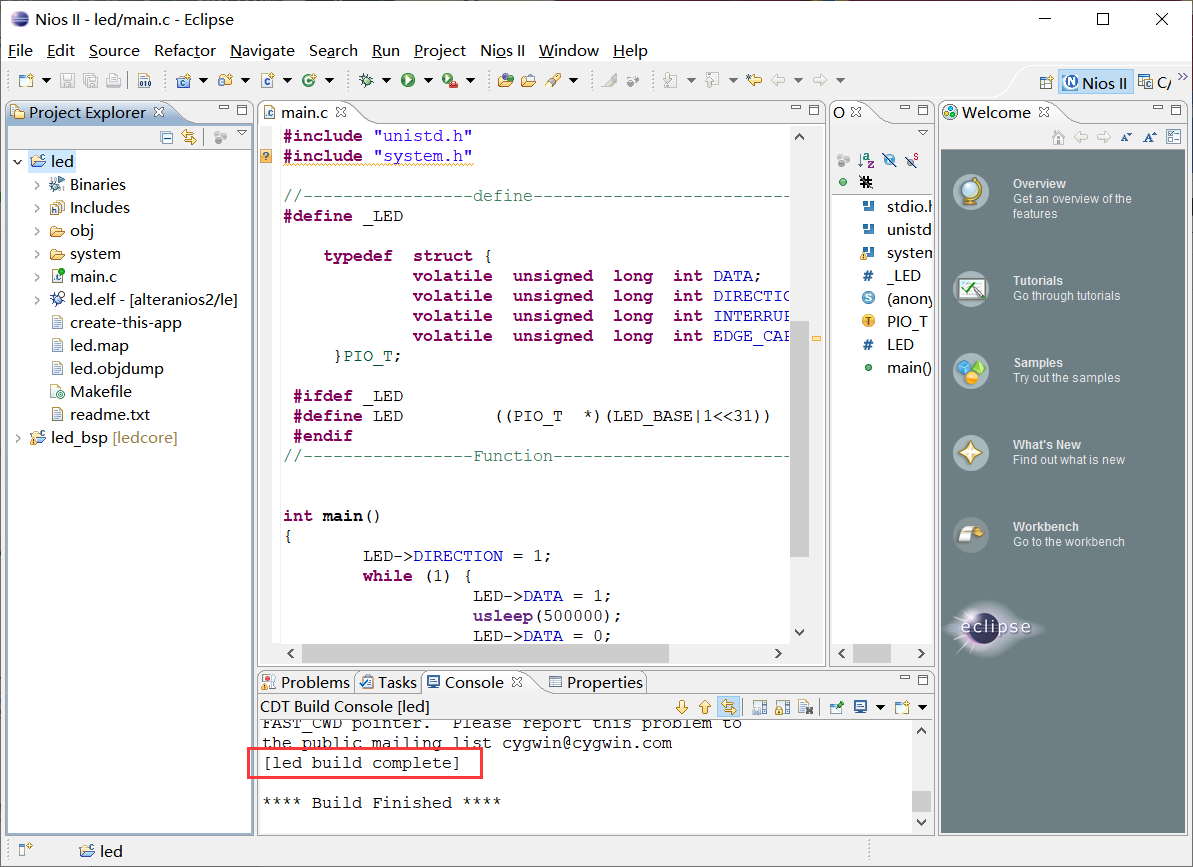
Task: Click Pin Console icon
Action: point(836,708)
